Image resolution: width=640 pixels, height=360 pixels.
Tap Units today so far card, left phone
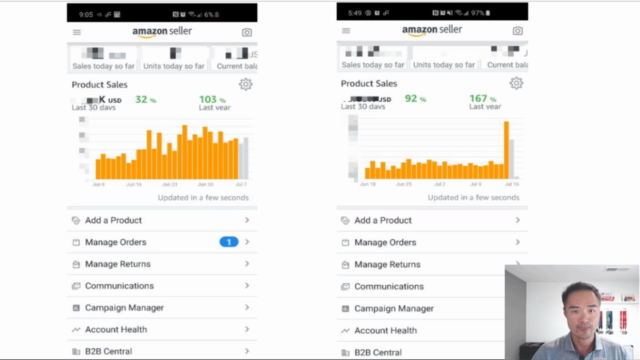pos(173,58)
